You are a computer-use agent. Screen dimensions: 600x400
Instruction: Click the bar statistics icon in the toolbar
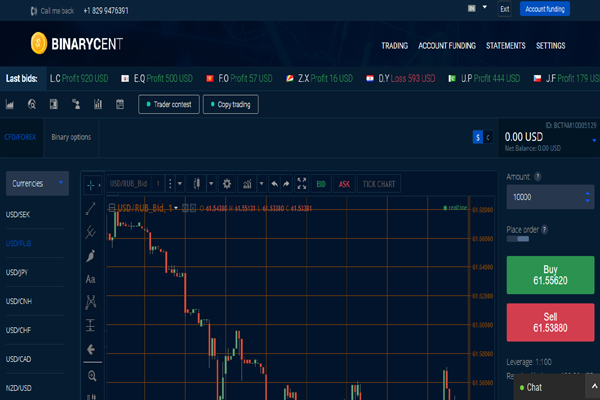tap(98, 104)
